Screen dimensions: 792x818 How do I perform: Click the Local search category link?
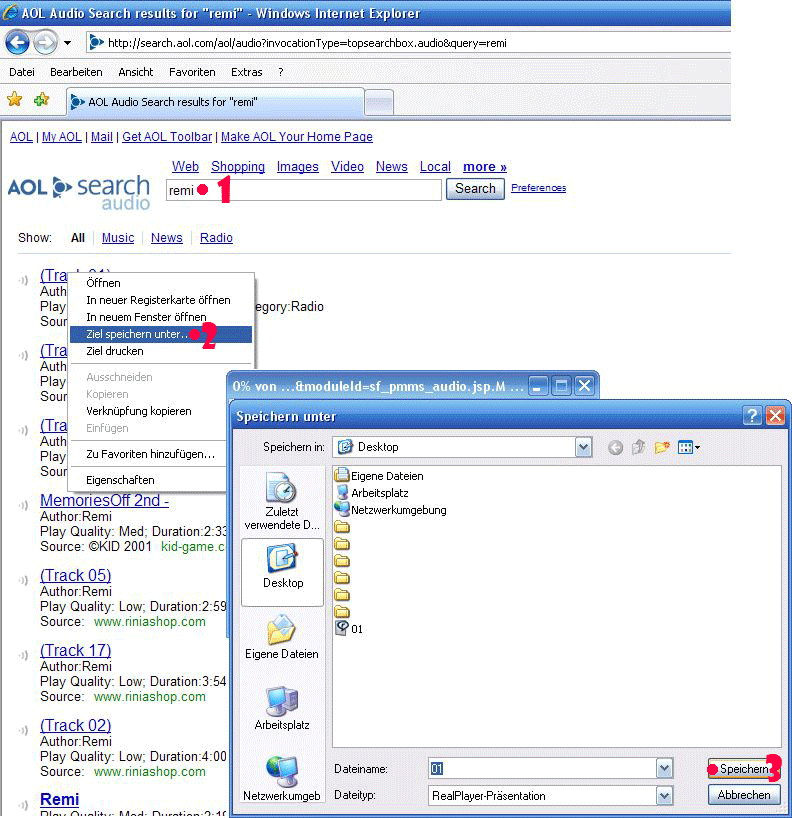(x=435, y=166)
